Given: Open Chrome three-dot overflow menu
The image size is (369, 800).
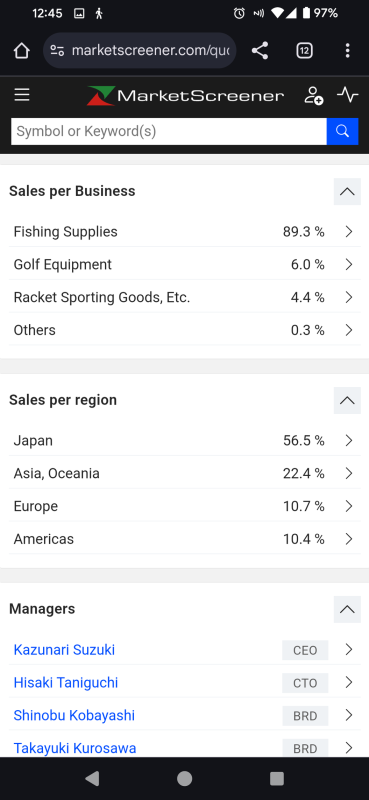Looking at the screenshot, I should 348,51.
